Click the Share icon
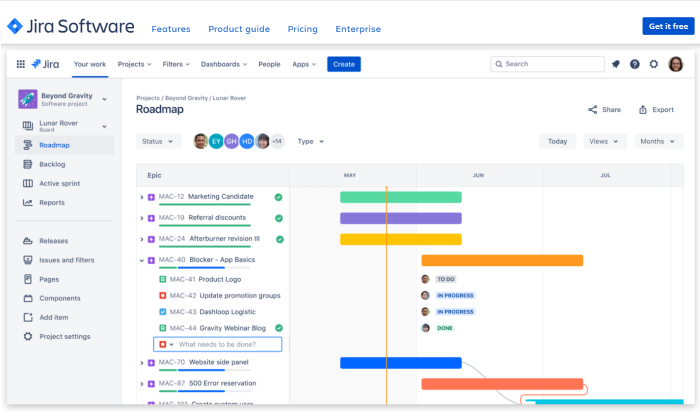Viewport: 700px width, 420px height. [x=592, y=110]
